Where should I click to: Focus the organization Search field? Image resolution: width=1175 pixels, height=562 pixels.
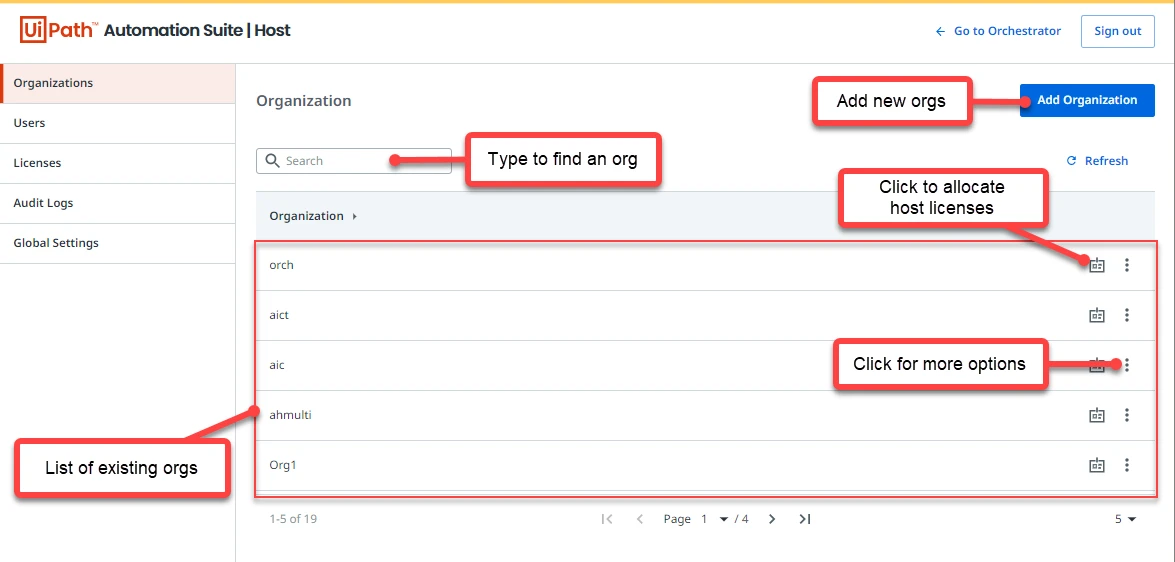(354, 160)
